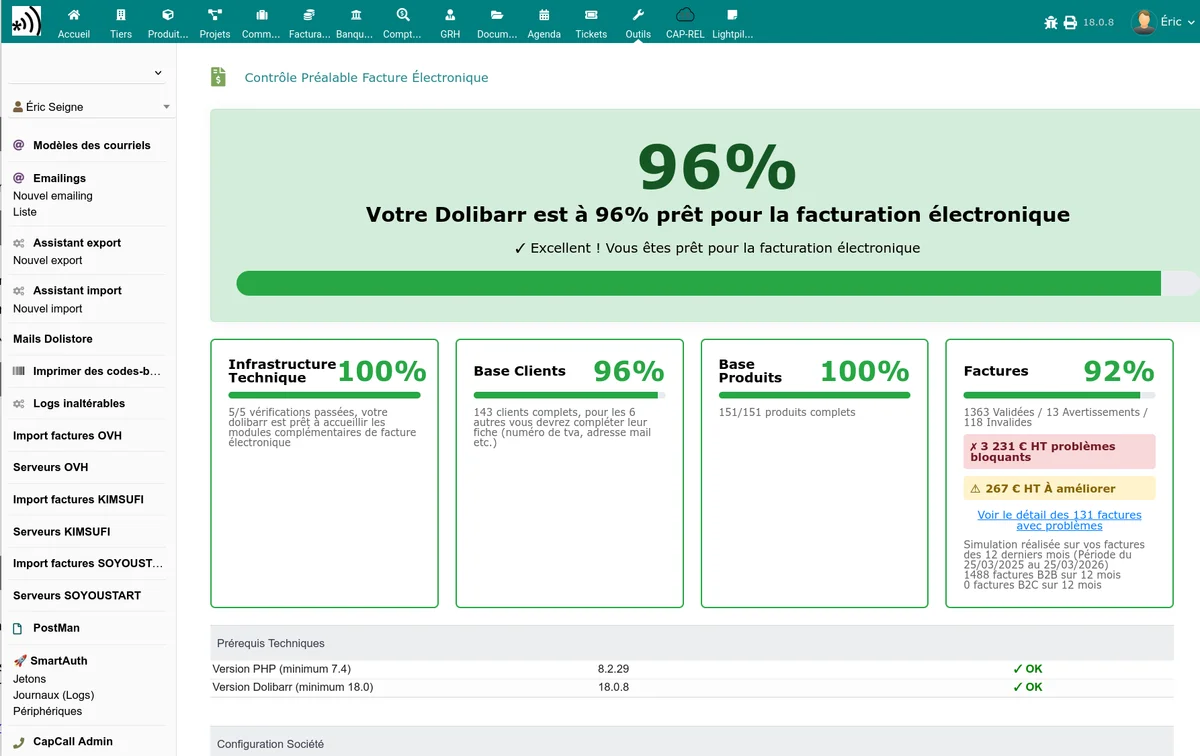Open the Tiers module icon
Viewport: 1200px width, 756px height.
coord(121,15)
